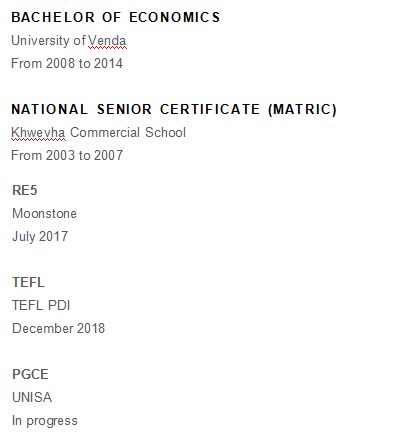Click the underlined word Khwevha
Viewport: 396px width, 437px height.
coord(38,133)
